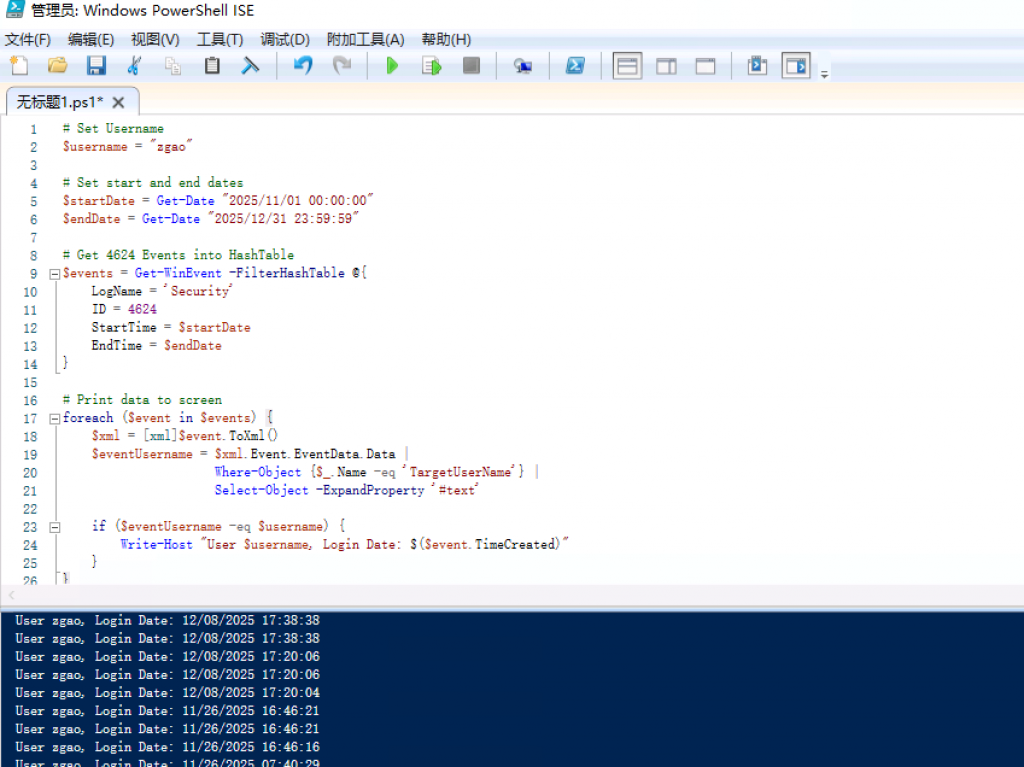
Task: Collapse the $events hashtable code block
Action: click(x=54, y=274)
